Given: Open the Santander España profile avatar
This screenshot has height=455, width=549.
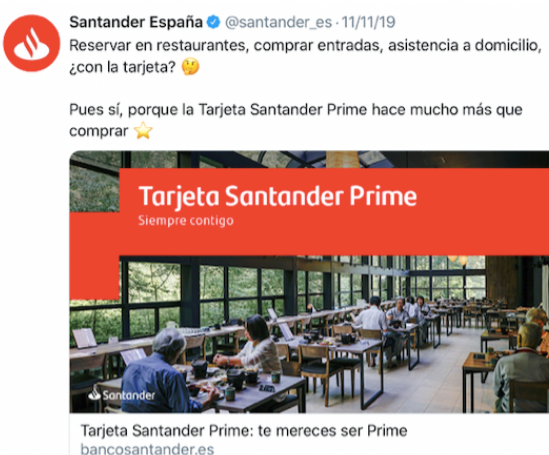Looking at the screenshot, I should pos(32,43).
